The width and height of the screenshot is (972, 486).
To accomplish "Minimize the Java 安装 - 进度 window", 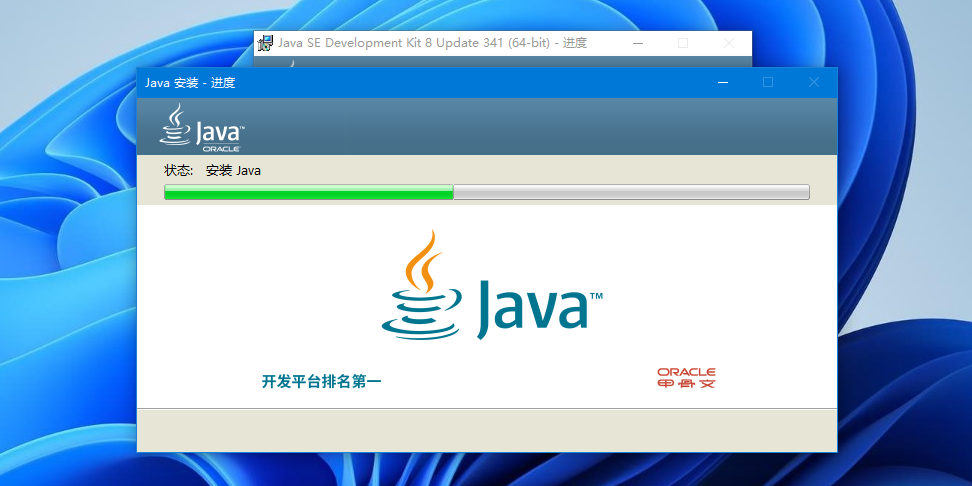I will click(x=722, y=82).
